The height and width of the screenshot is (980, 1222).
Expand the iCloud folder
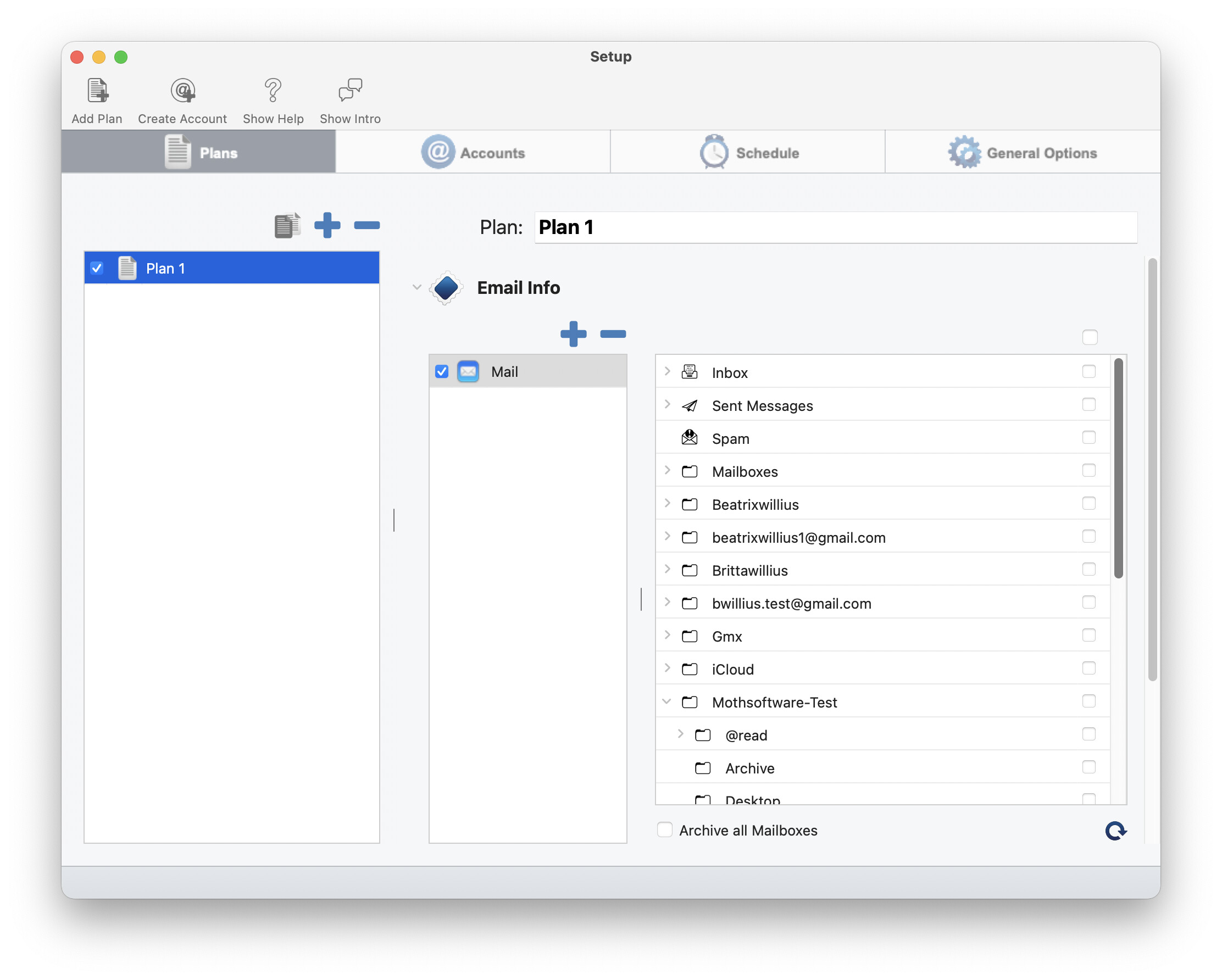click(x=667, y=669)
